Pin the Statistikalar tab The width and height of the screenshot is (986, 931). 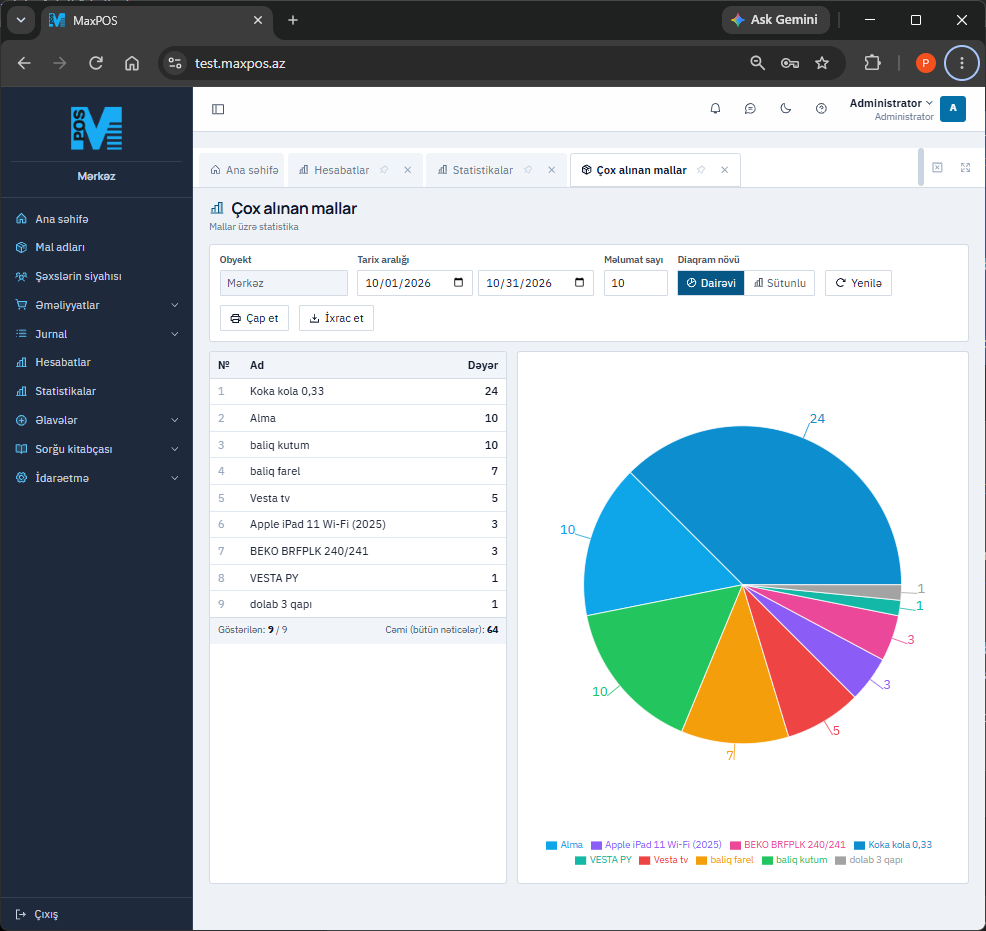[528, 170]
